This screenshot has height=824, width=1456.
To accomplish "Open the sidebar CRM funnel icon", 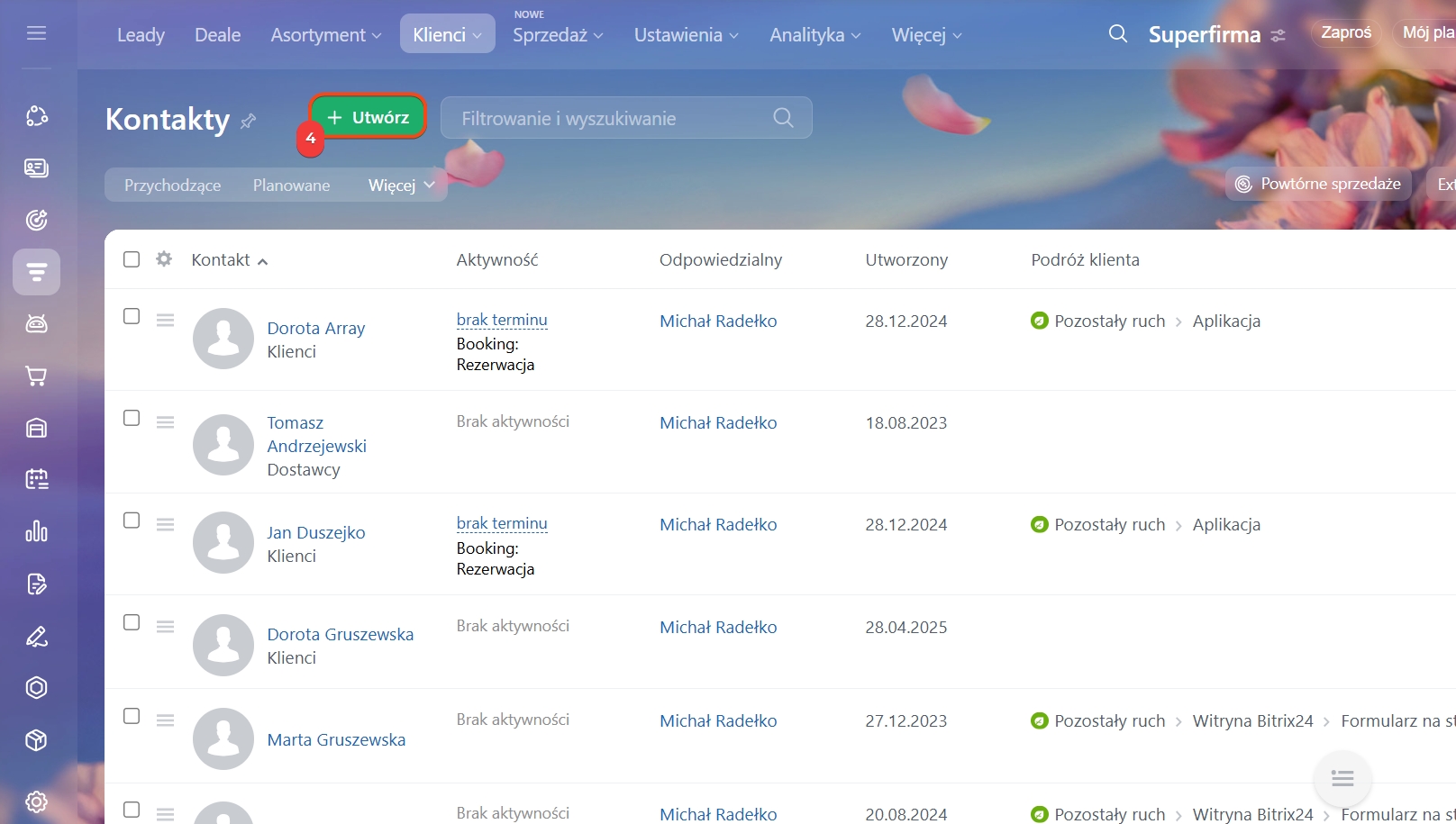I will [x=36, y=272].
